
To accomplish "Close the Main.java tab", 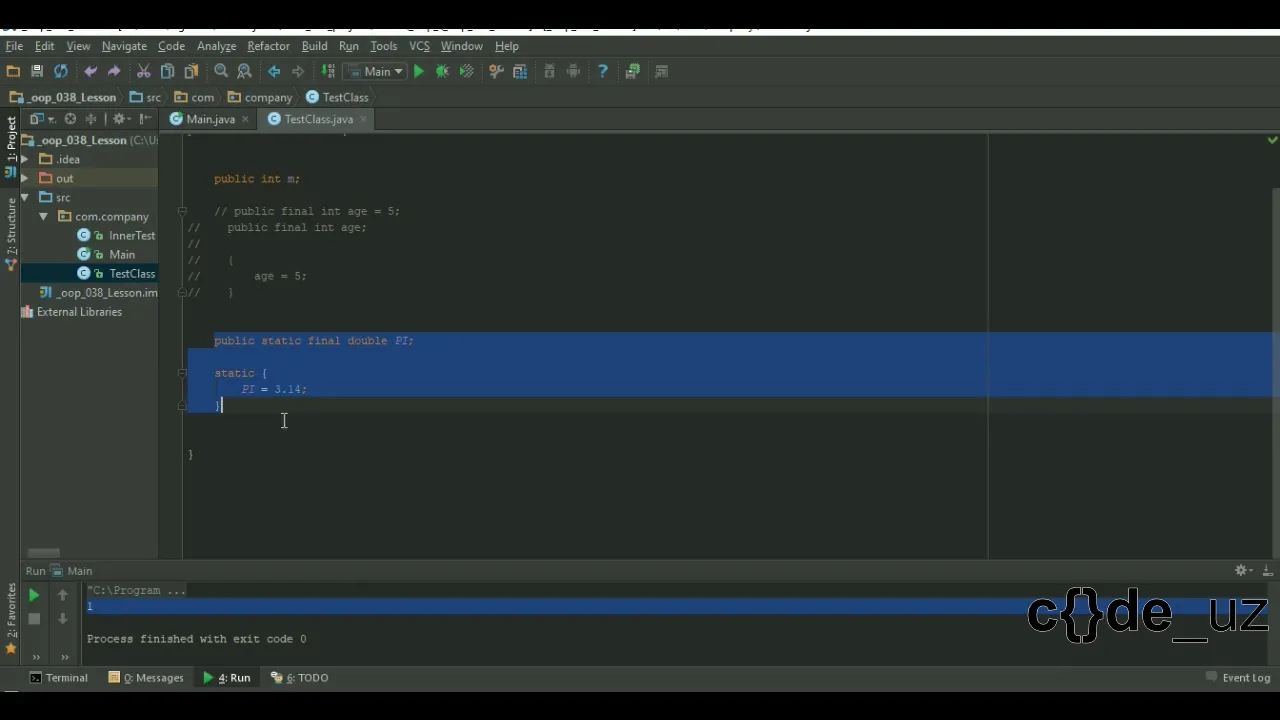I will coord(245,119).
